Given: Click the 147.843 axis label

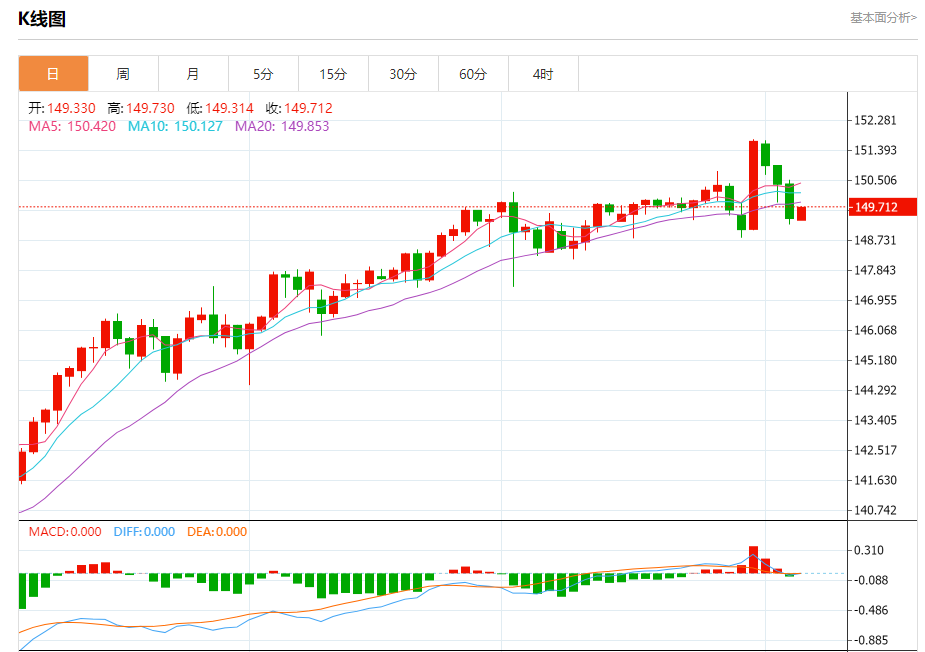Looking at the screenshot, I should pos(875,270).
